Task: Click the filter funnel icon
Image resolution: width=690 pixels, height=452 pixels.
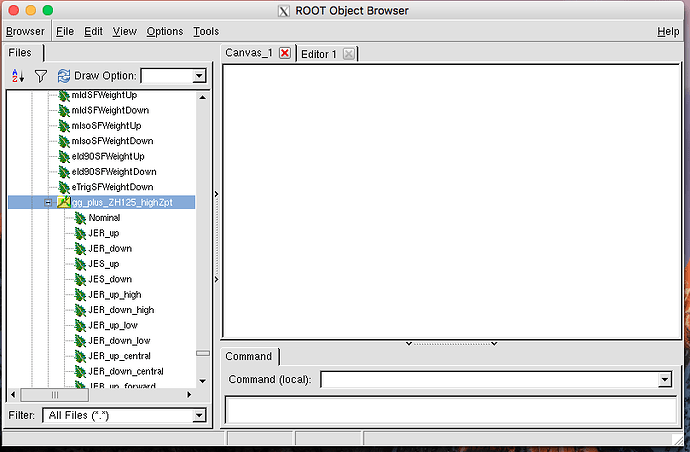Action: (41, 76)
